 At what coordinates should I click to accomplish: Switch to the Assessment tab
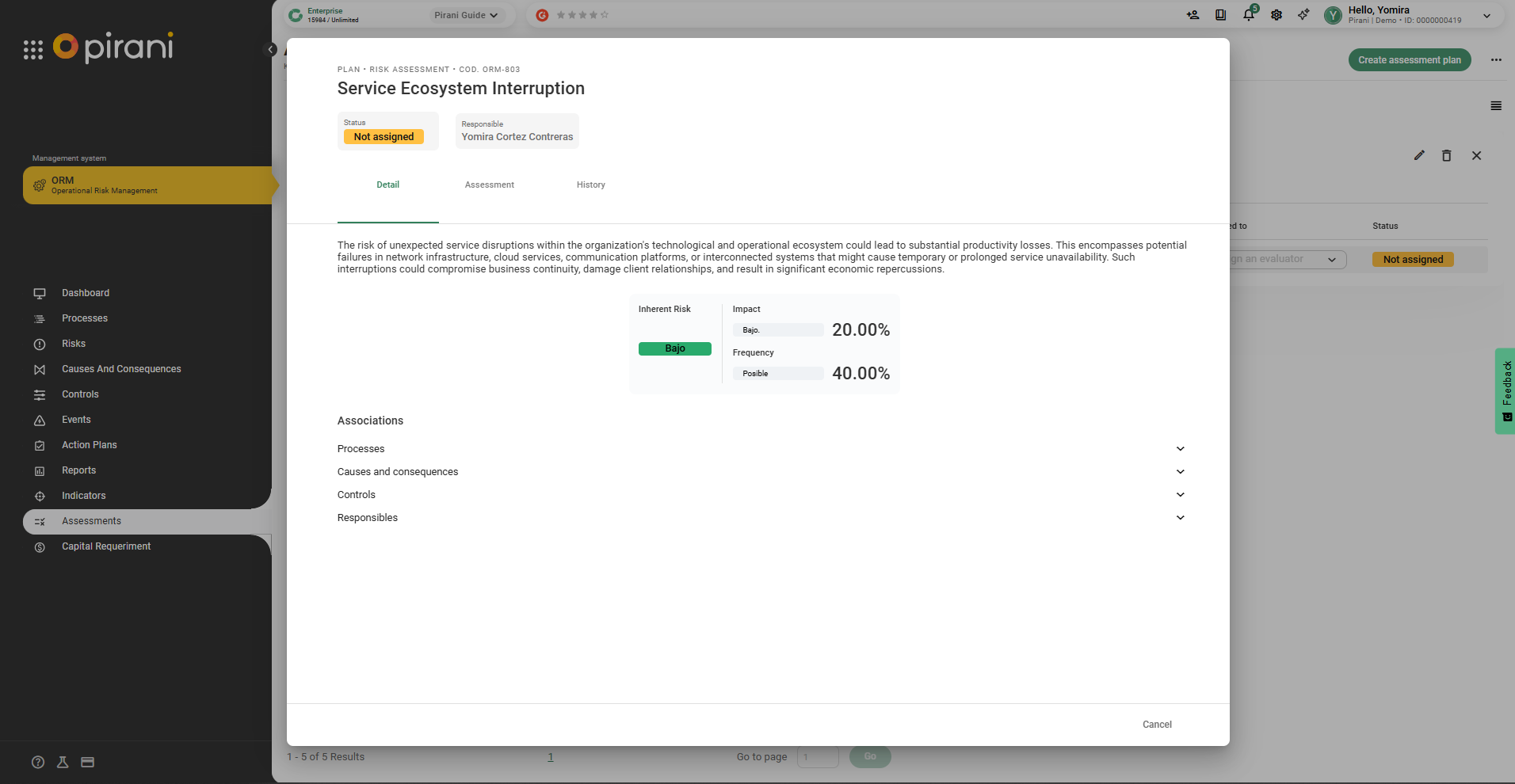click(489, 185)
